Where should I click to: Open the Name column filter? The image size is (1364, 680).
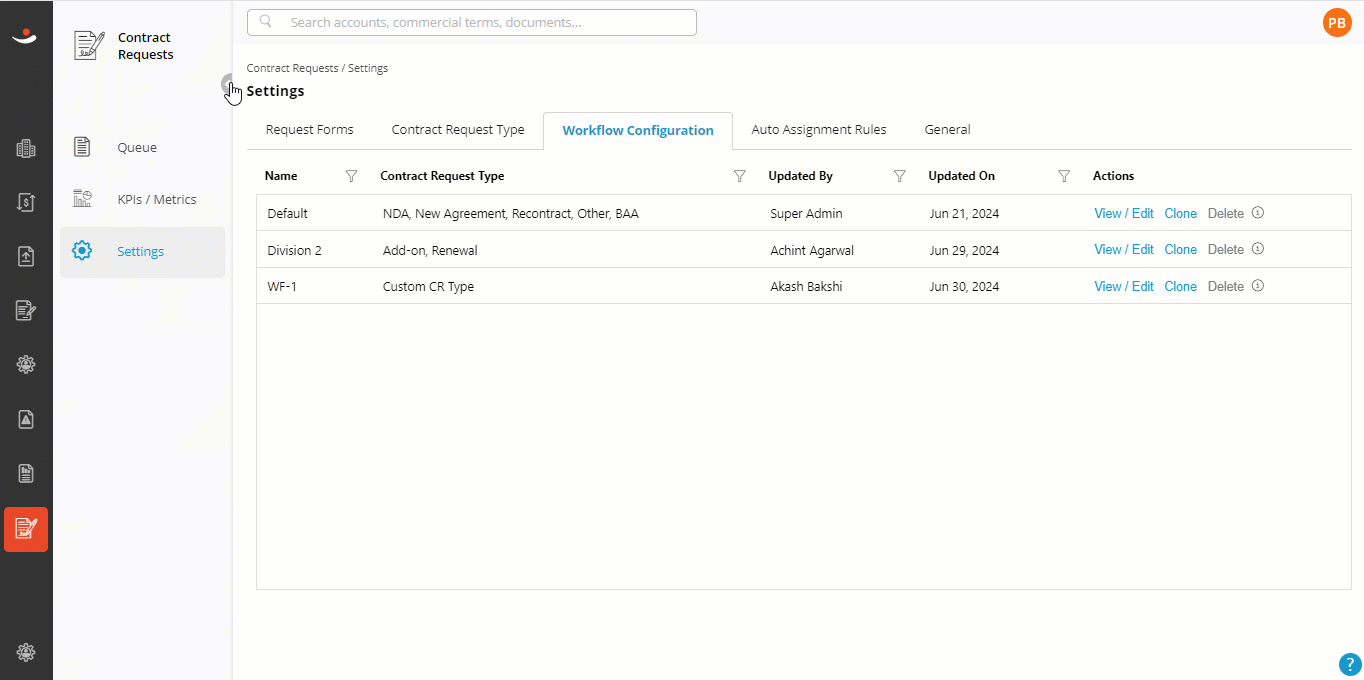point(351,176)
